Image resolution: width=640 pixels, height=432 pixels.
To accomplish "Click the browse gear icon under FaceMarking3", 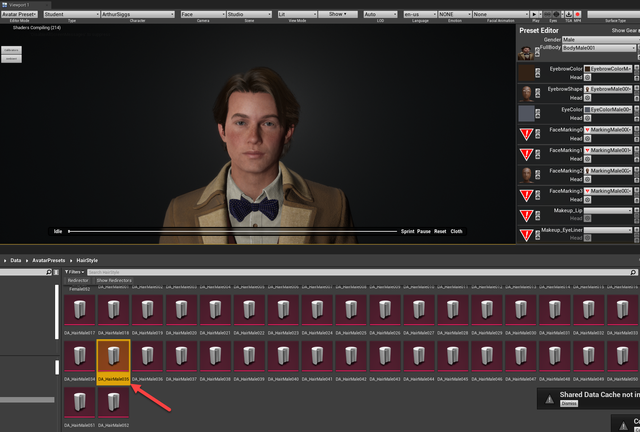I will (587, 200).
